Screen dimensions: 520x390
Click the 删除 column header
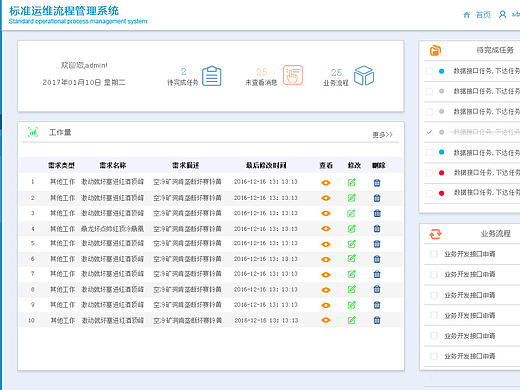(x=379, y=165)
